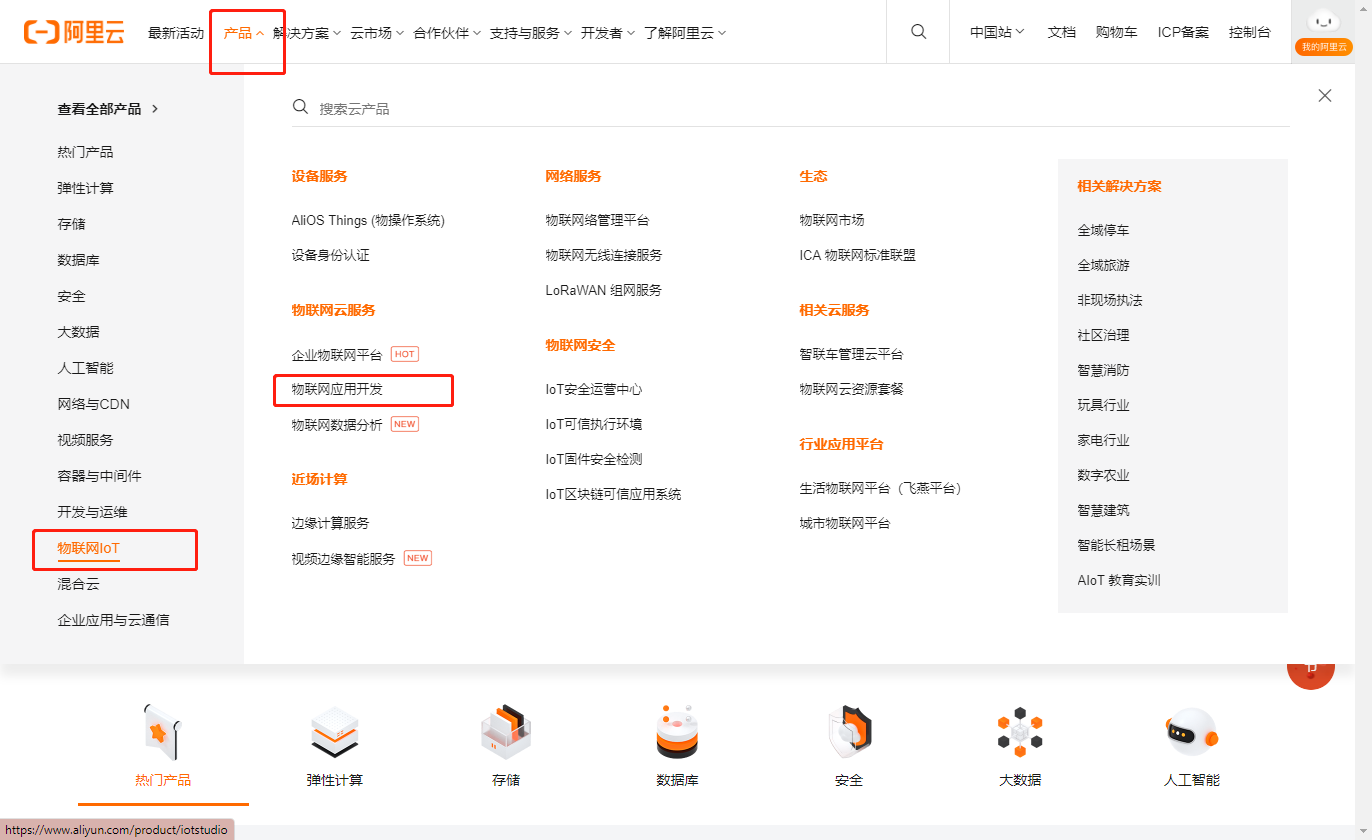The image size is (1372, 840).
Task: Open 文档 link in top bar
Action: pos(1062,32)
